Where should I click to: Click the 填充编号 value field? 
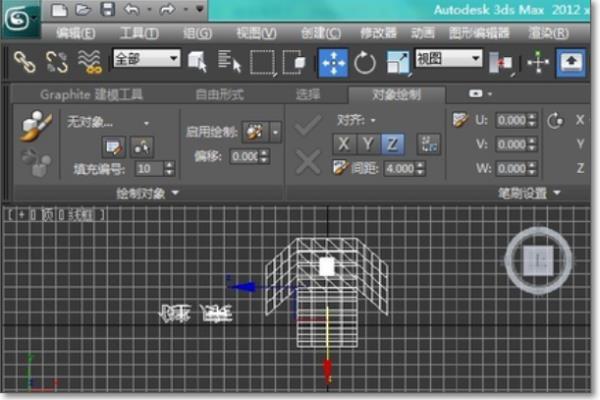pyautogui.click(x=150, y=169)
